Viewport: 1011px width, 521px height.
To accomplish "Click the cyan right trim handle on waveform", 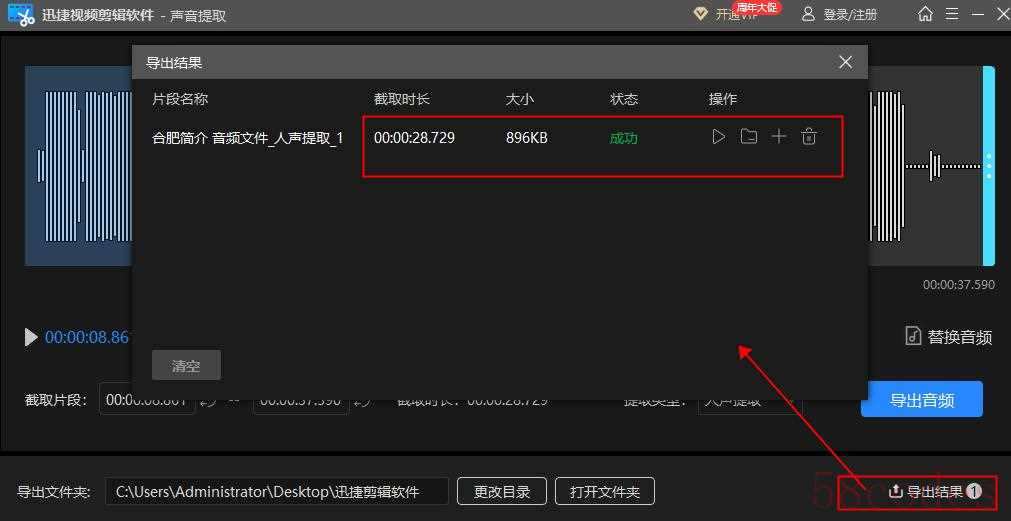I will pyautogui.click(x=988, y=165).
